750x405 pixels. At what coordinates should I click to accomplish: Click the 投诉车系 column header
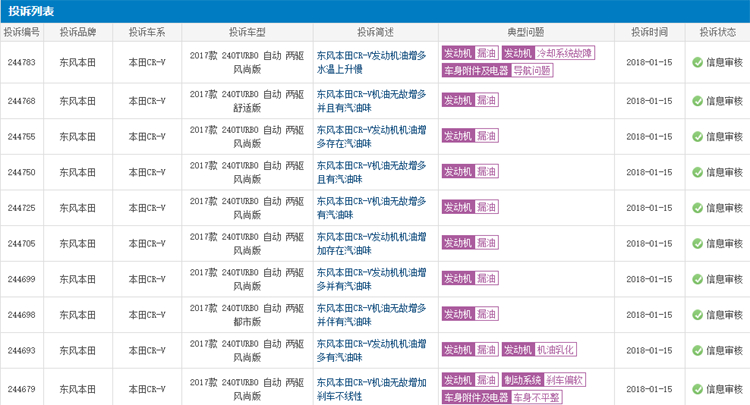[x=147, y=32]
